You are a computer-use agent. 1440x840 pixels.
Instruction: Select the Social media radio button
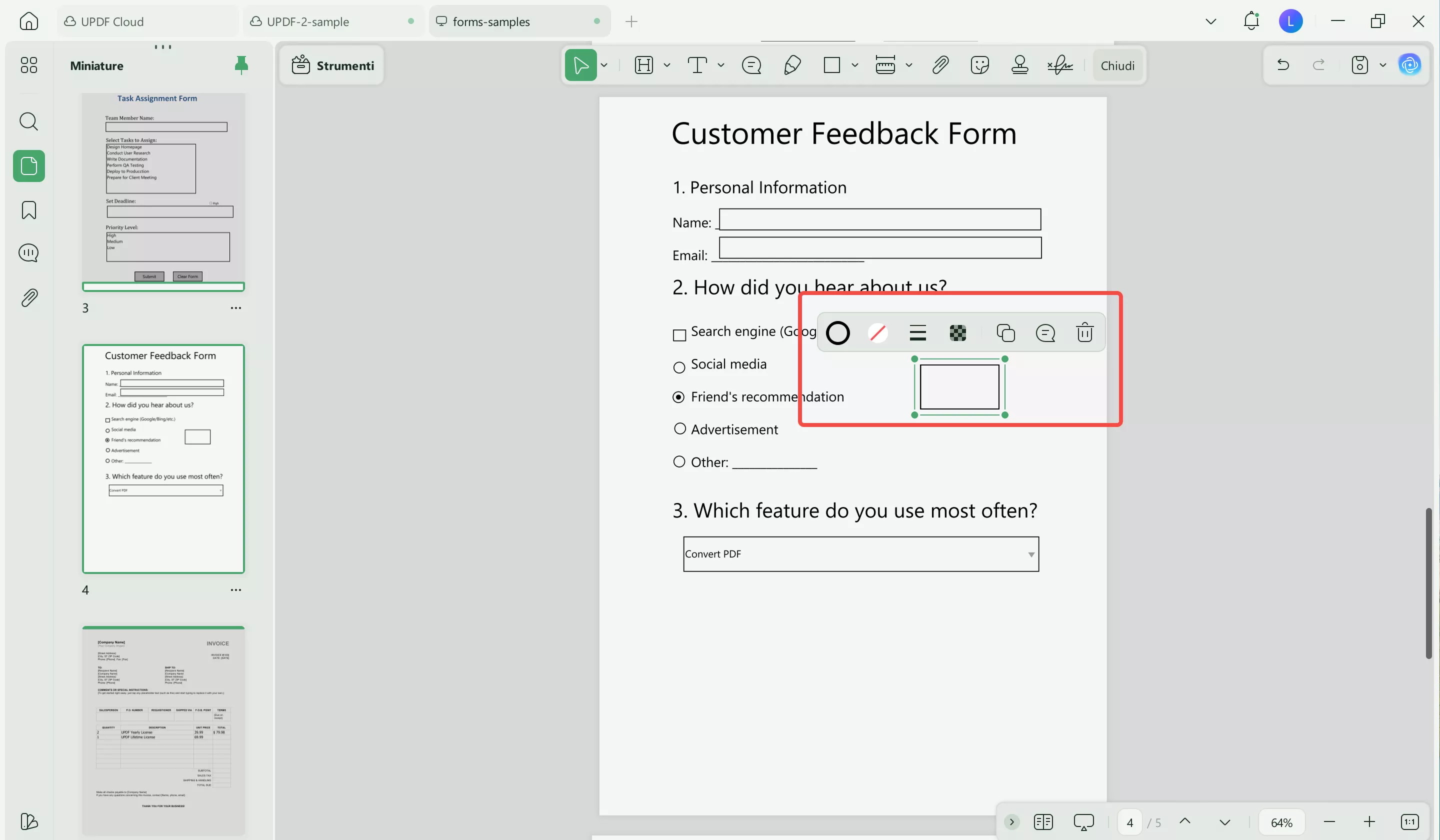click(x=679, y=367)
